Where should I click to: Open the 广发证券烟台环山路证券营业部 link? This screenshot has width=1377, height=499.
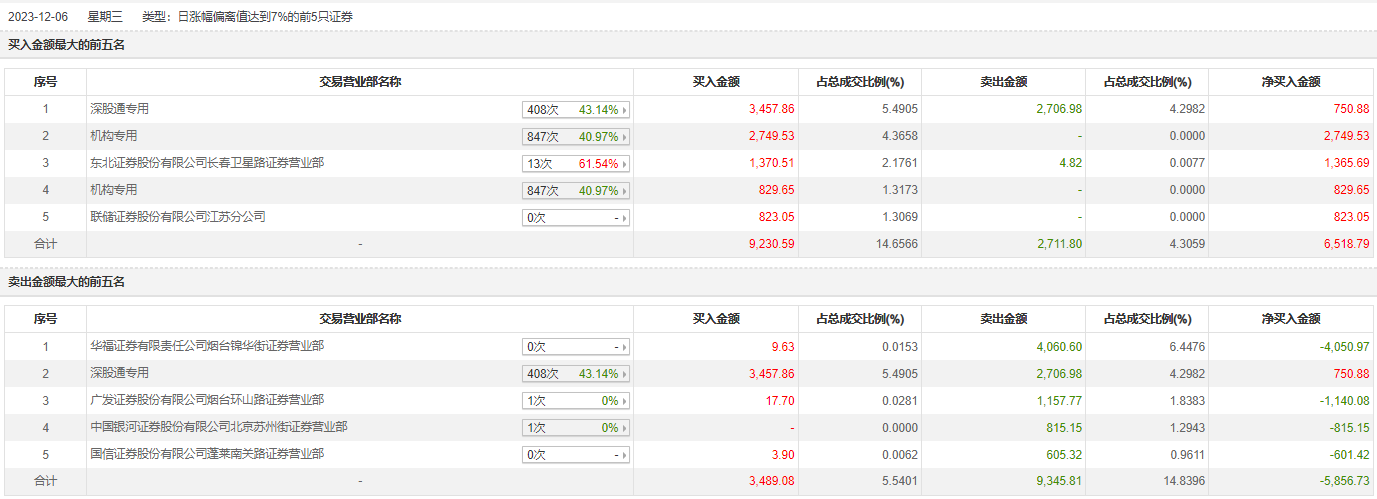coord(206,400)
